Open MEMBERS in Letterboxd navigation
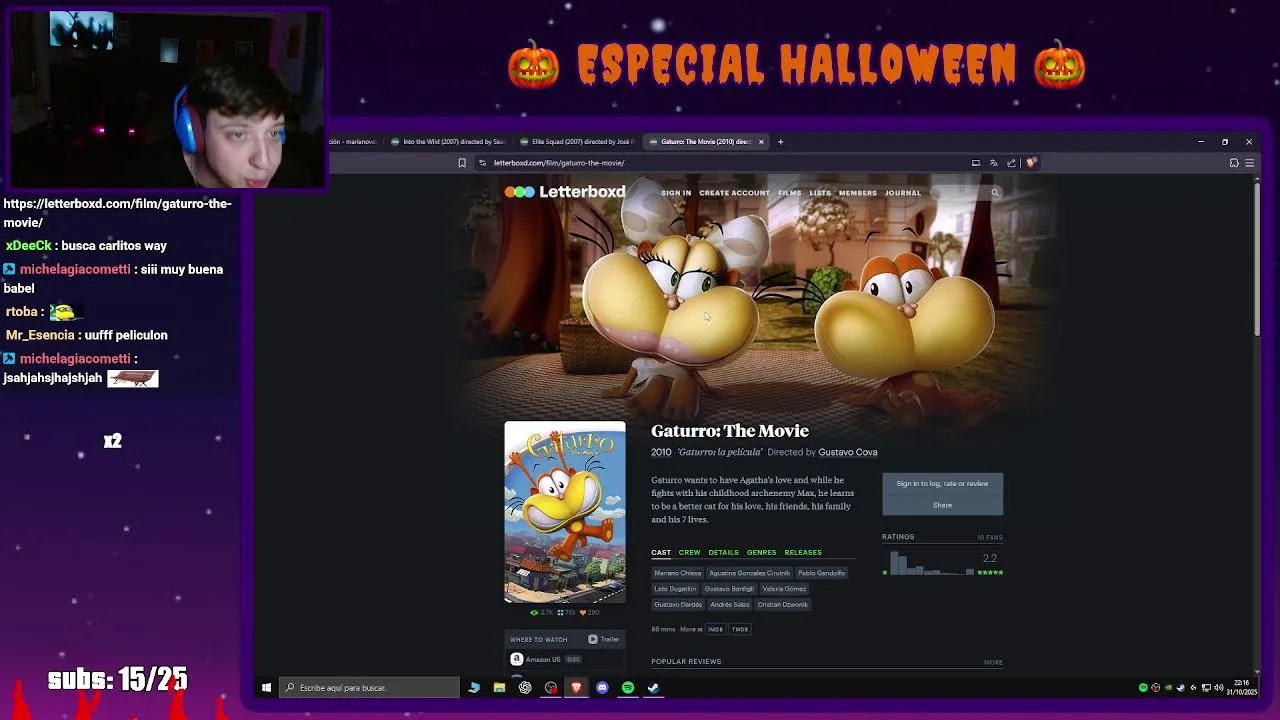Screen dimensions: 1280x720 point(858,193)
